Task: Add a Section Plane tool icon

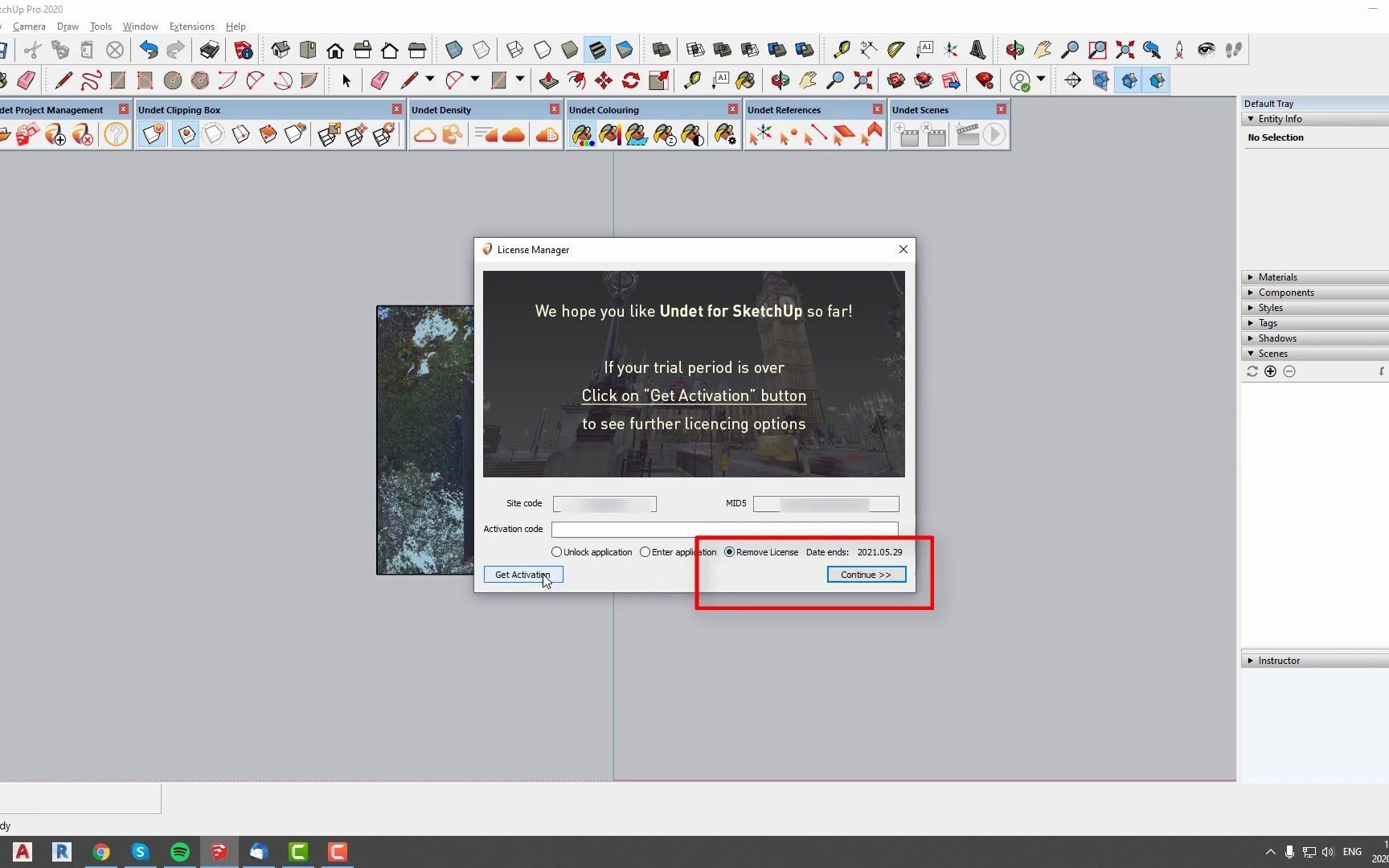Action: click(x=1072, y=80)
